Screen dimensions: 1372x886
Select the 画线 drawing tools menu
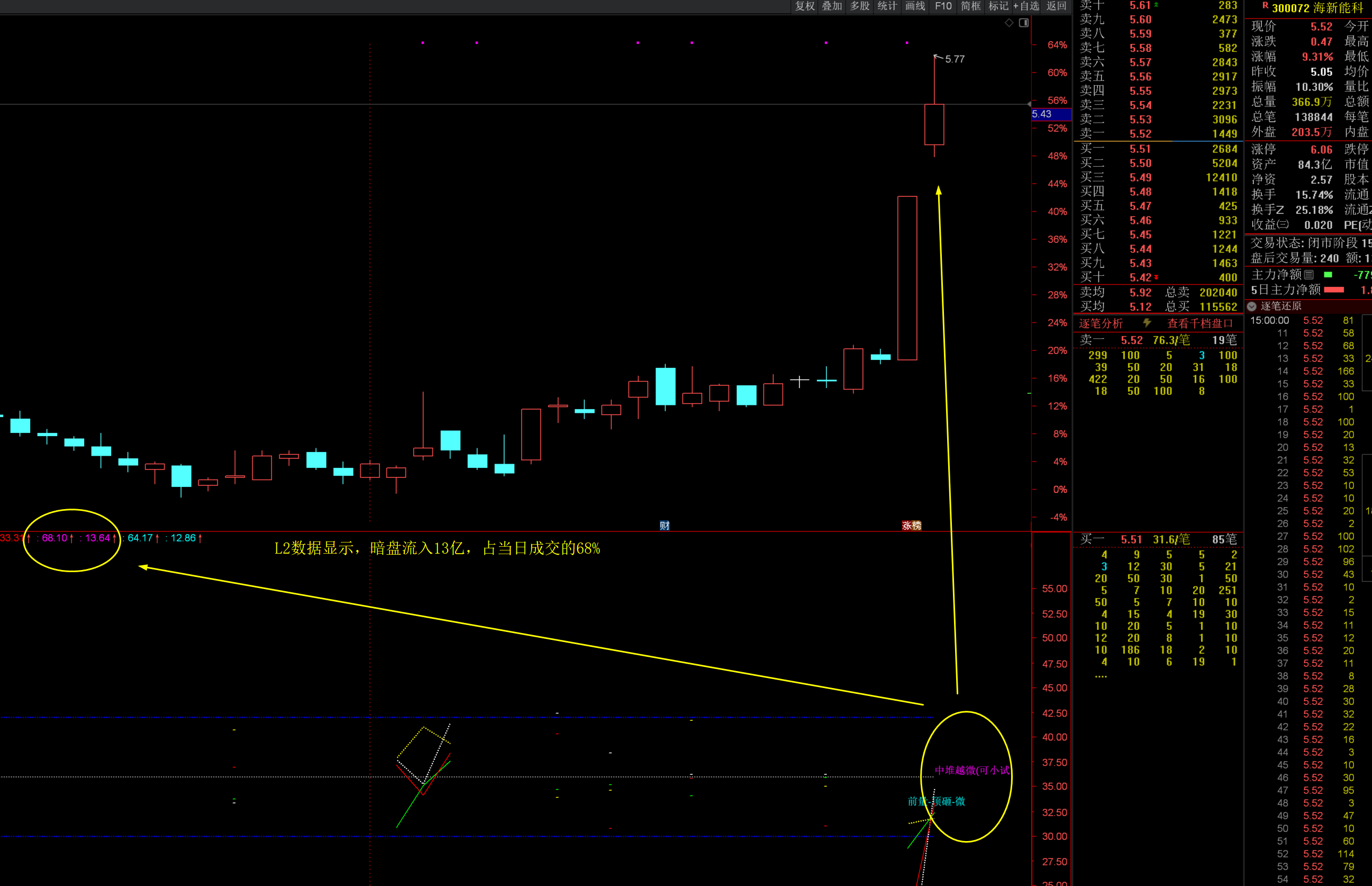915,6
